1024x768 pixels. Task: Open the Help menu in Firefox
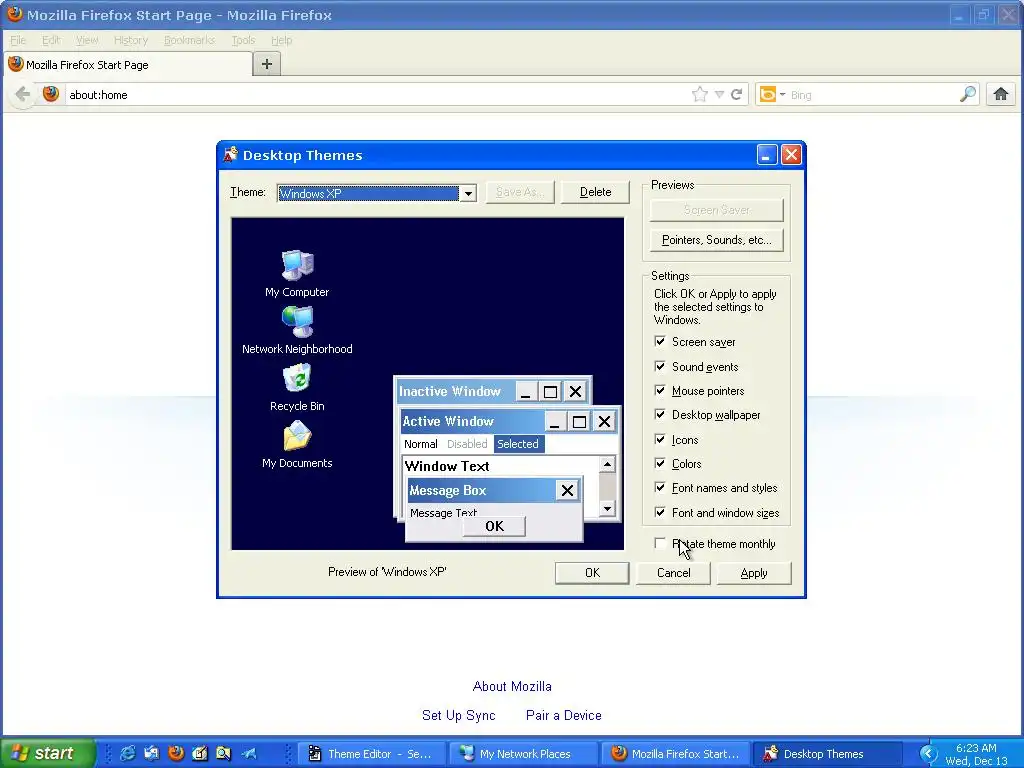281,40
